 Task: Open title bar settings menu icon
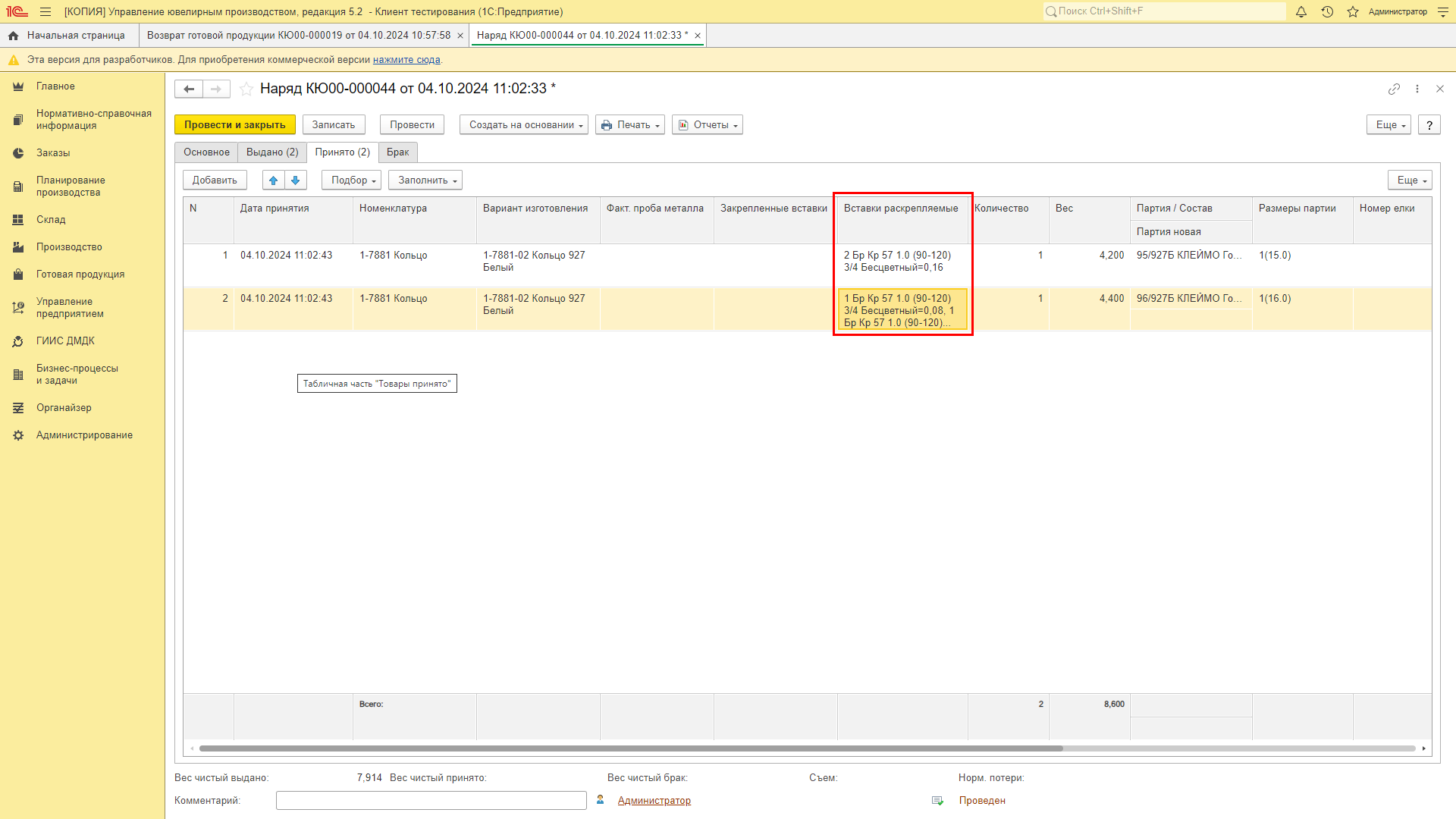pos(1442,12)
